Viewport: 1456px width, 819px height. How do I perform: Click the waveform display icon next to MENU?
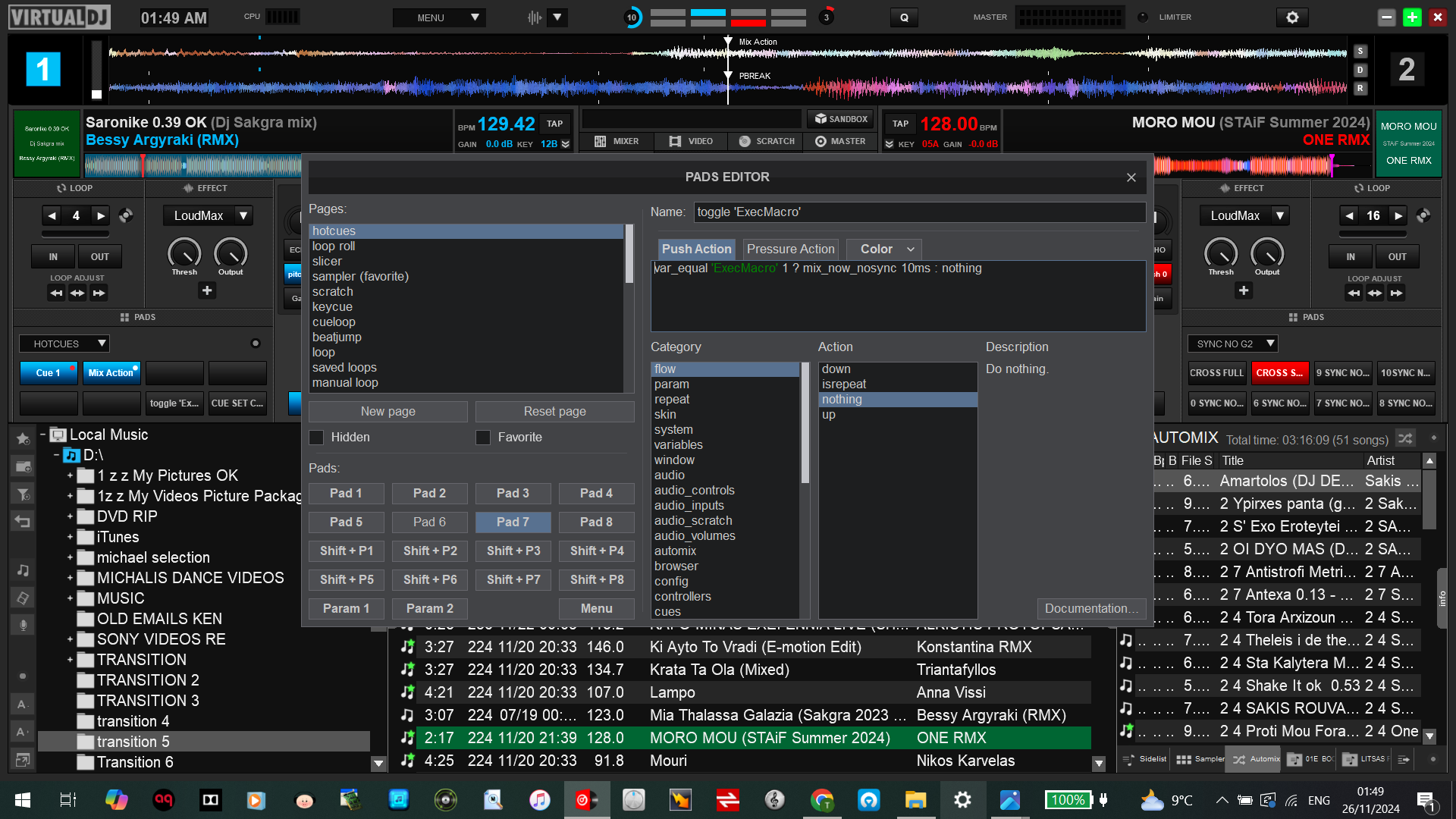pos(535,17)
